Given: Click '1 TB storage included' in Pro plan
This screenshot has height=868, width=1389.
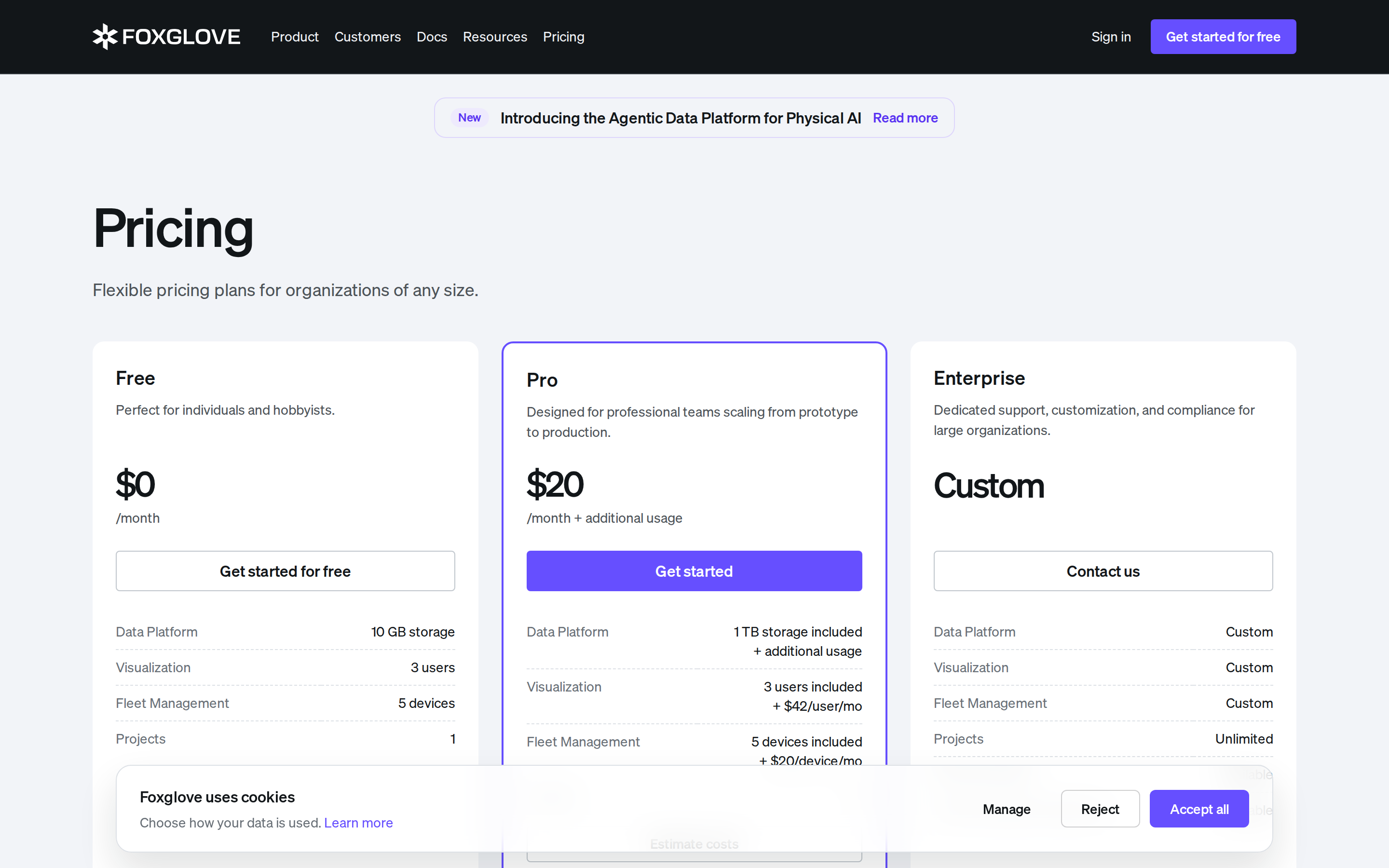Looking at the screenshot, I should tap(797, 632).
